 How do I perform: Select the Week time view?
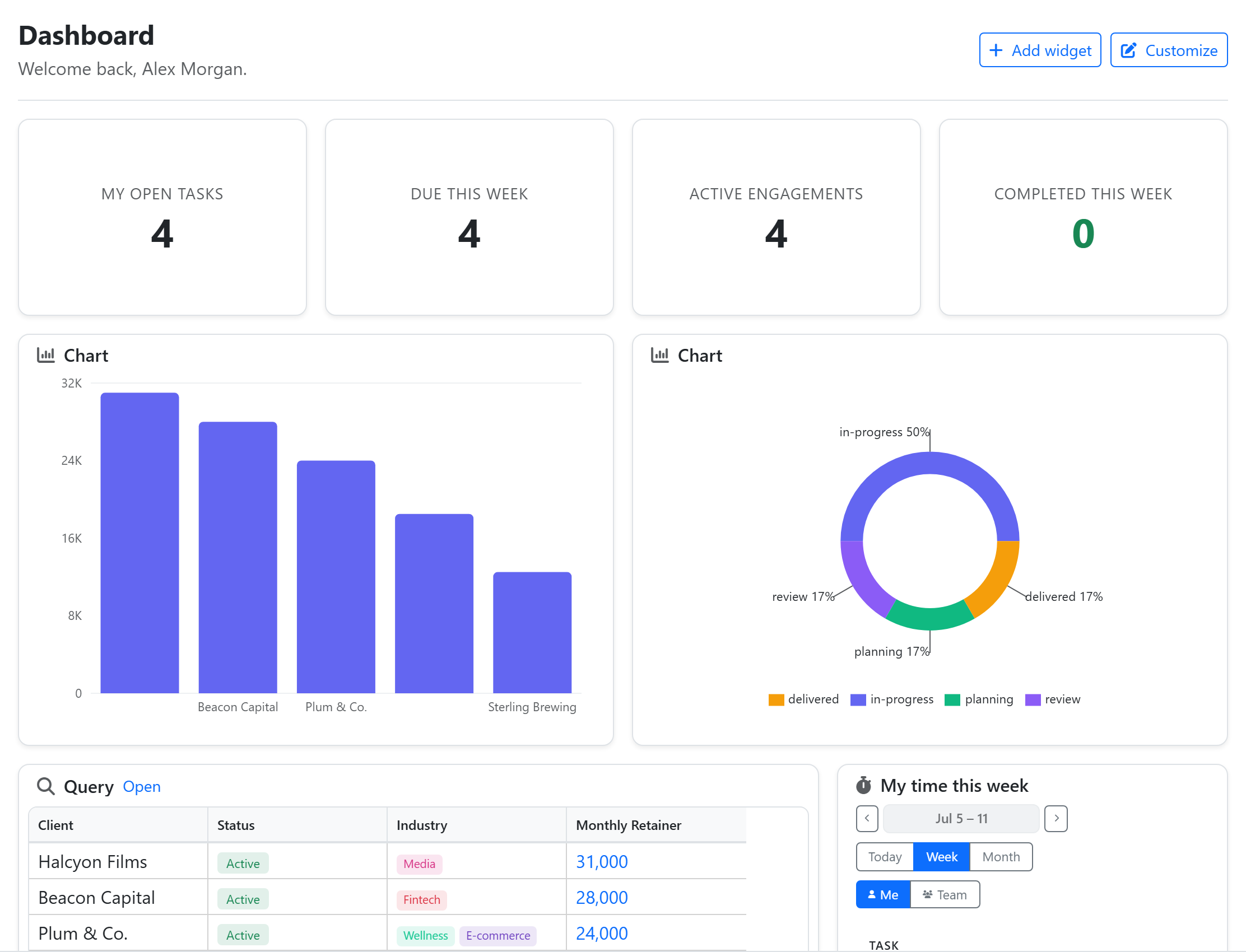[x=942, y=856]
